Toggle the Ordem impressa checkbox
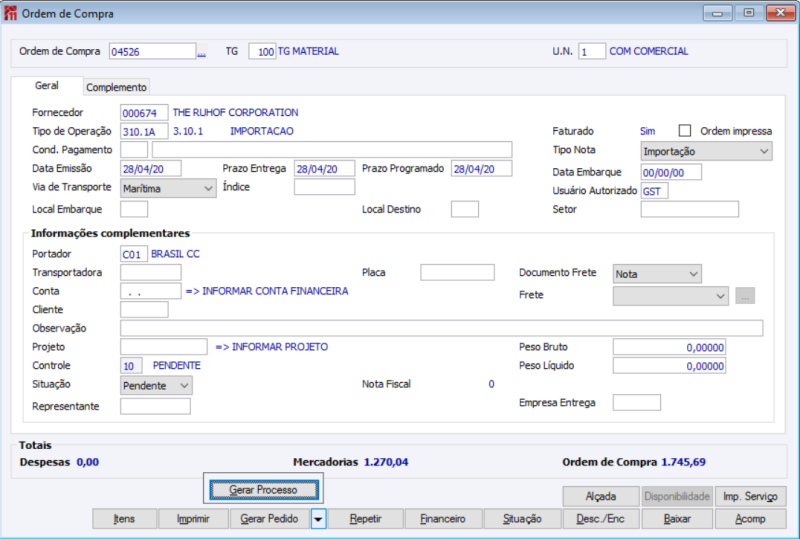Image resolution: width=800 pixels, height=539 pixels. point(685,131)
